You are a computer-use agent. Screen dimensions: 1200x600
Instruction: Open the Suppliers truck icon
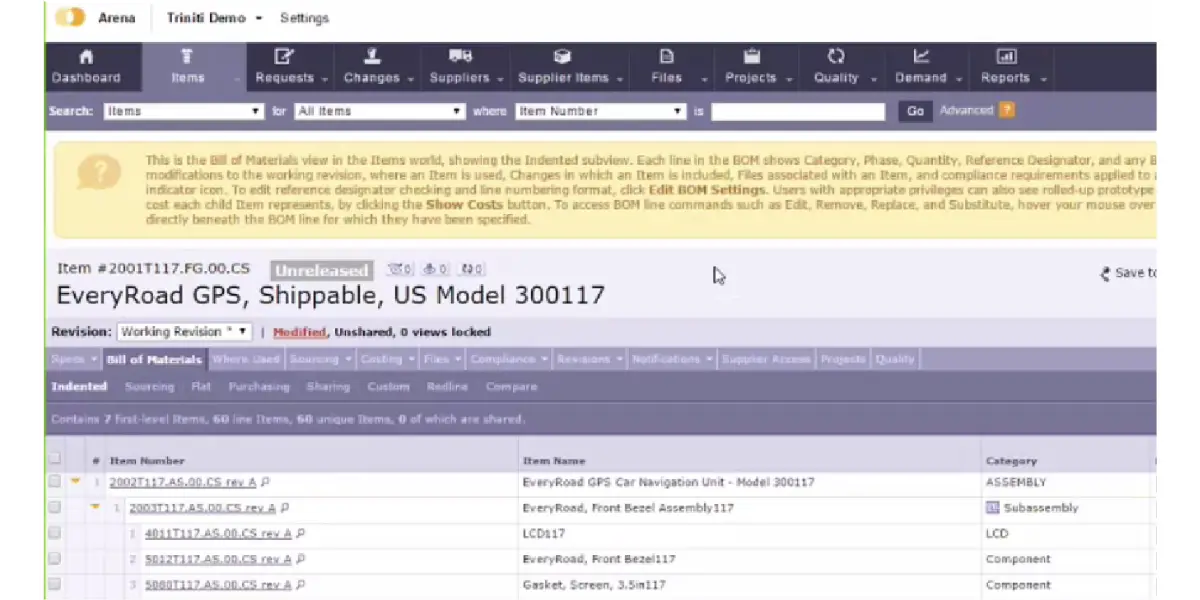460,57
